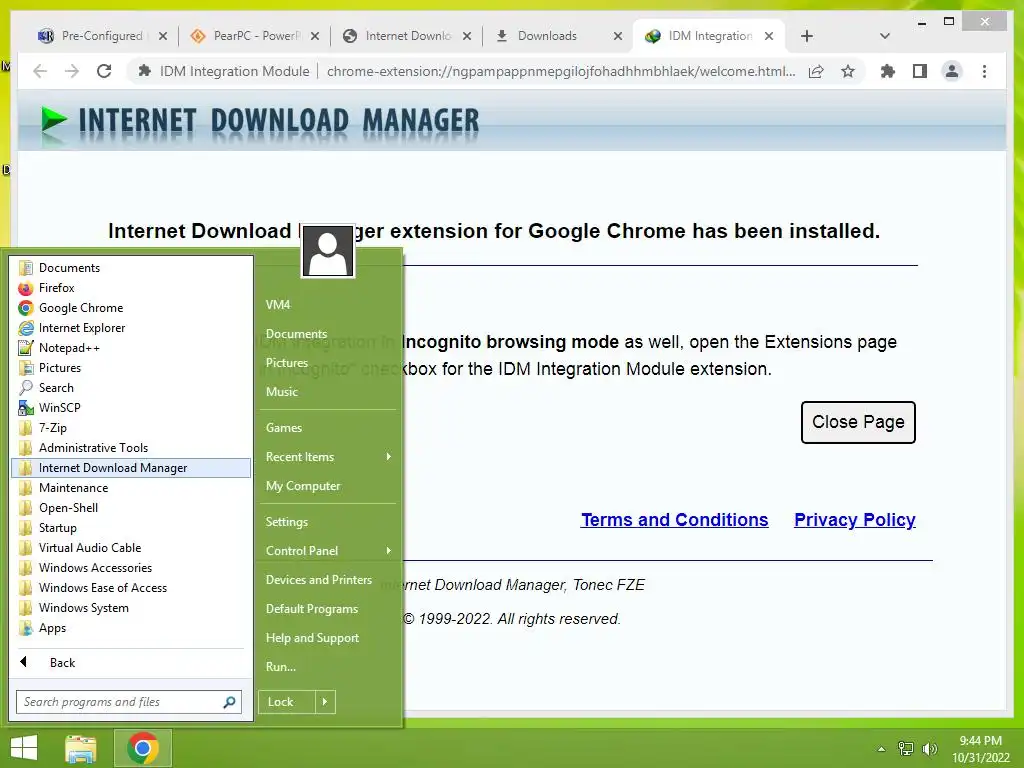1024x768 pixels.
Task: Click the Chrome icon on the taskbar
Action: pyautogui.click(x=143, y=748)
